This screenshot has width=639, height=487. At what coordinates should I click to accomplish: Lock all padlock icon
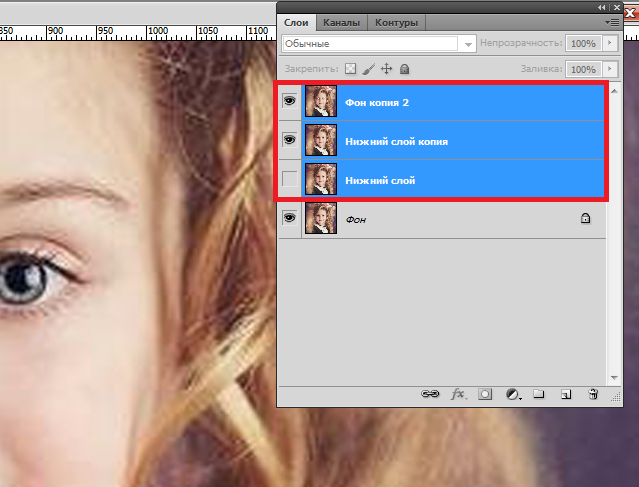tap(404, 69)
